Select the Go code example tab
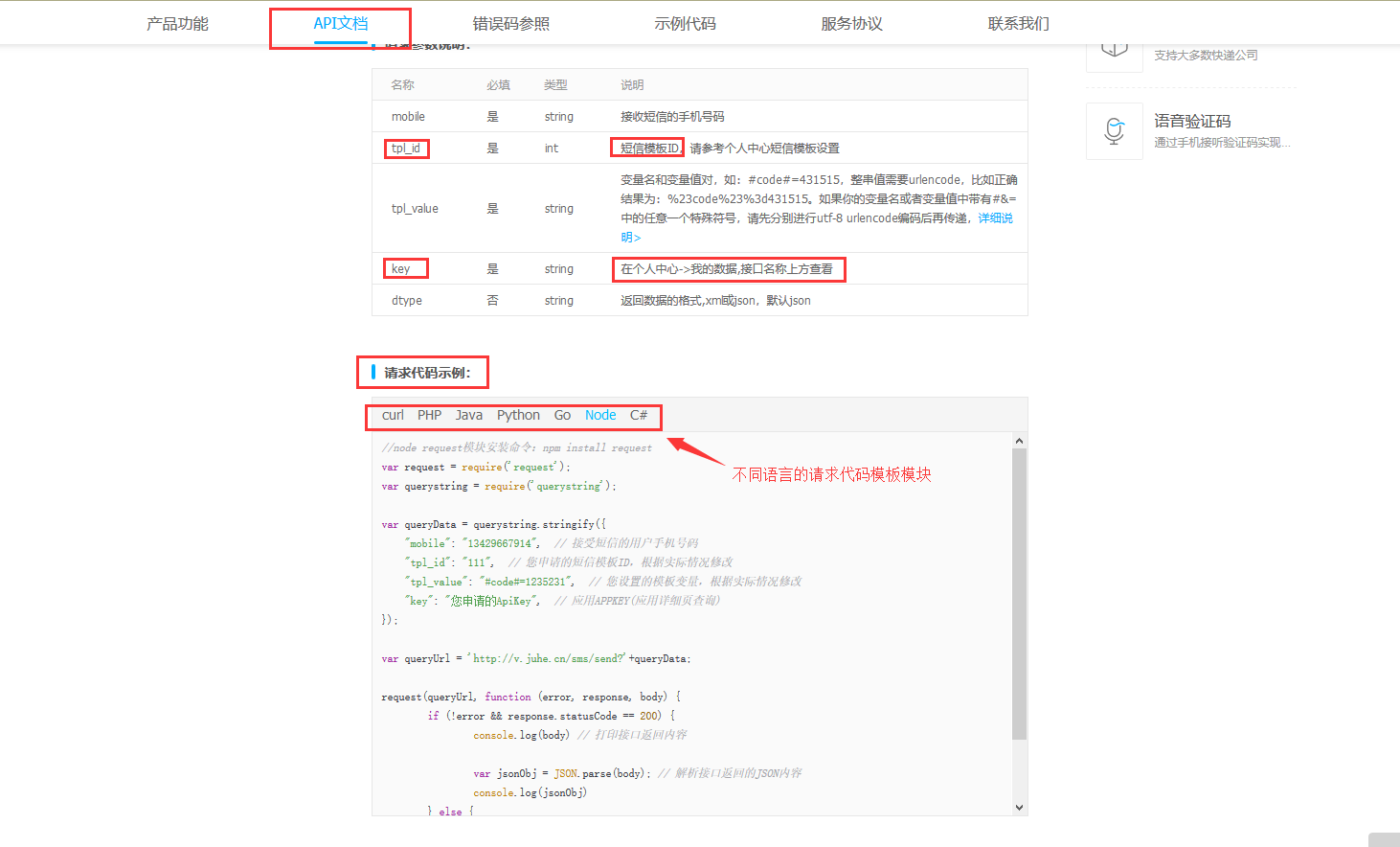The image size is (1400, 847). point(562,415)
